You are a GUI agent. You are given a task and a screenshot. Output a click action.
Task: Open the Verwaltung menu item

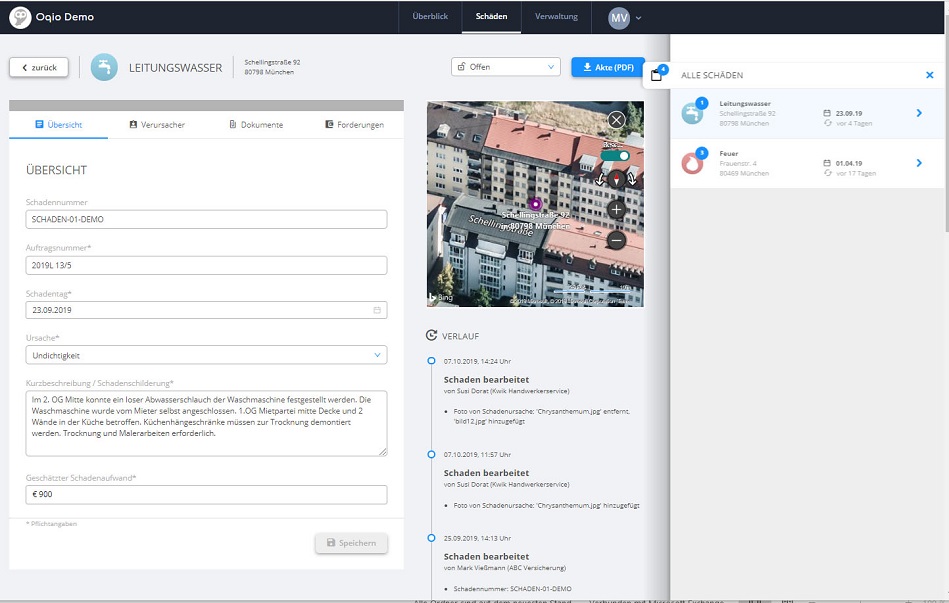(556, 16)
